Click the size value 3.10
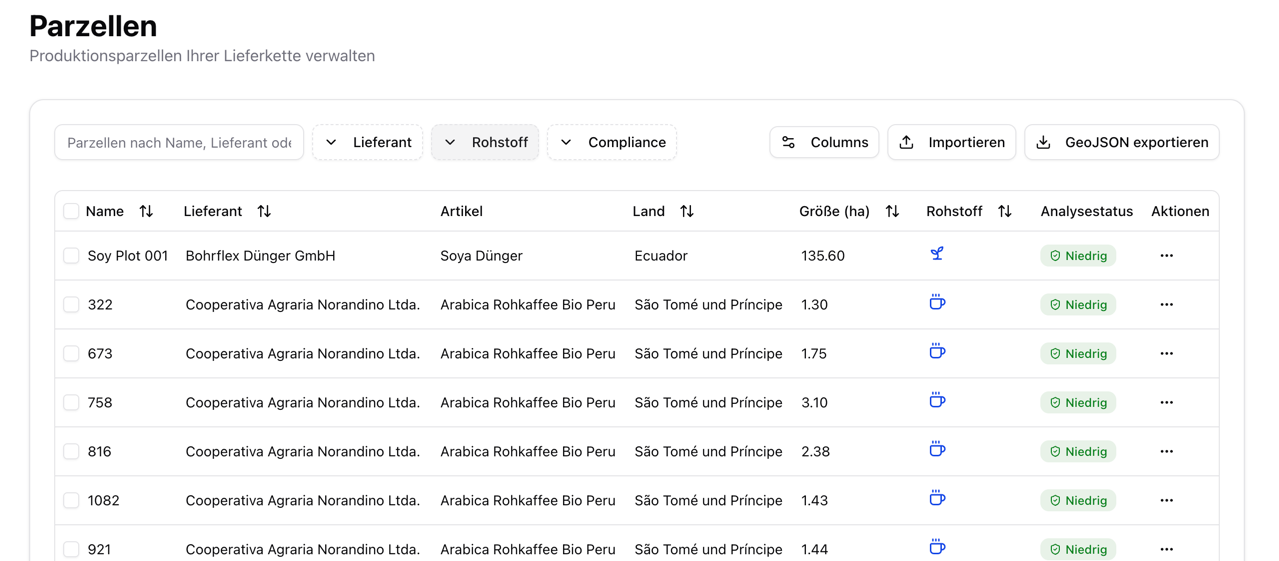The width and height of the screenshot is (1279, 561). pos(814,403)
